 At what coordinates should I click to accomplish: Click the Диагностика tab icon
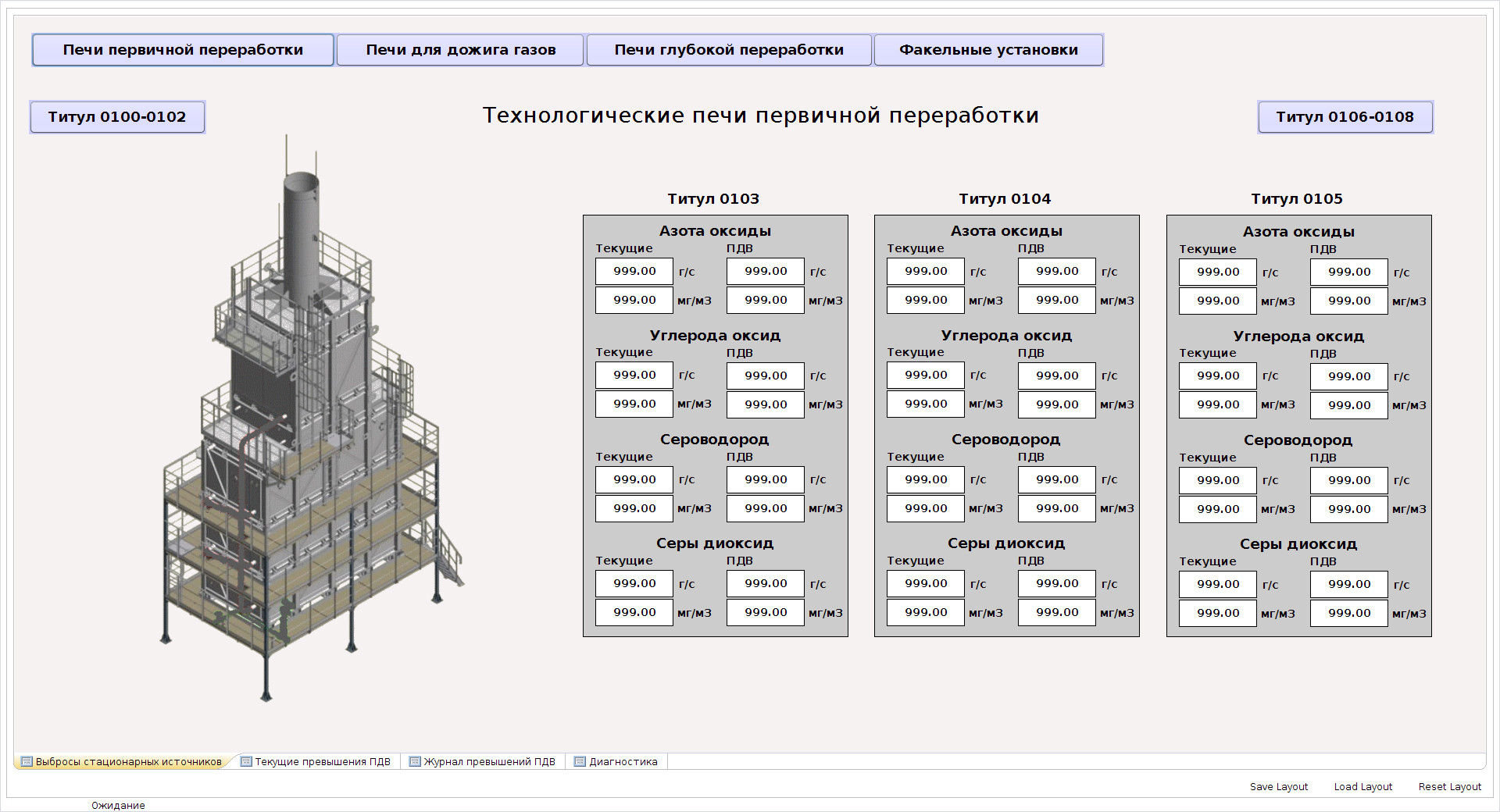580,761
